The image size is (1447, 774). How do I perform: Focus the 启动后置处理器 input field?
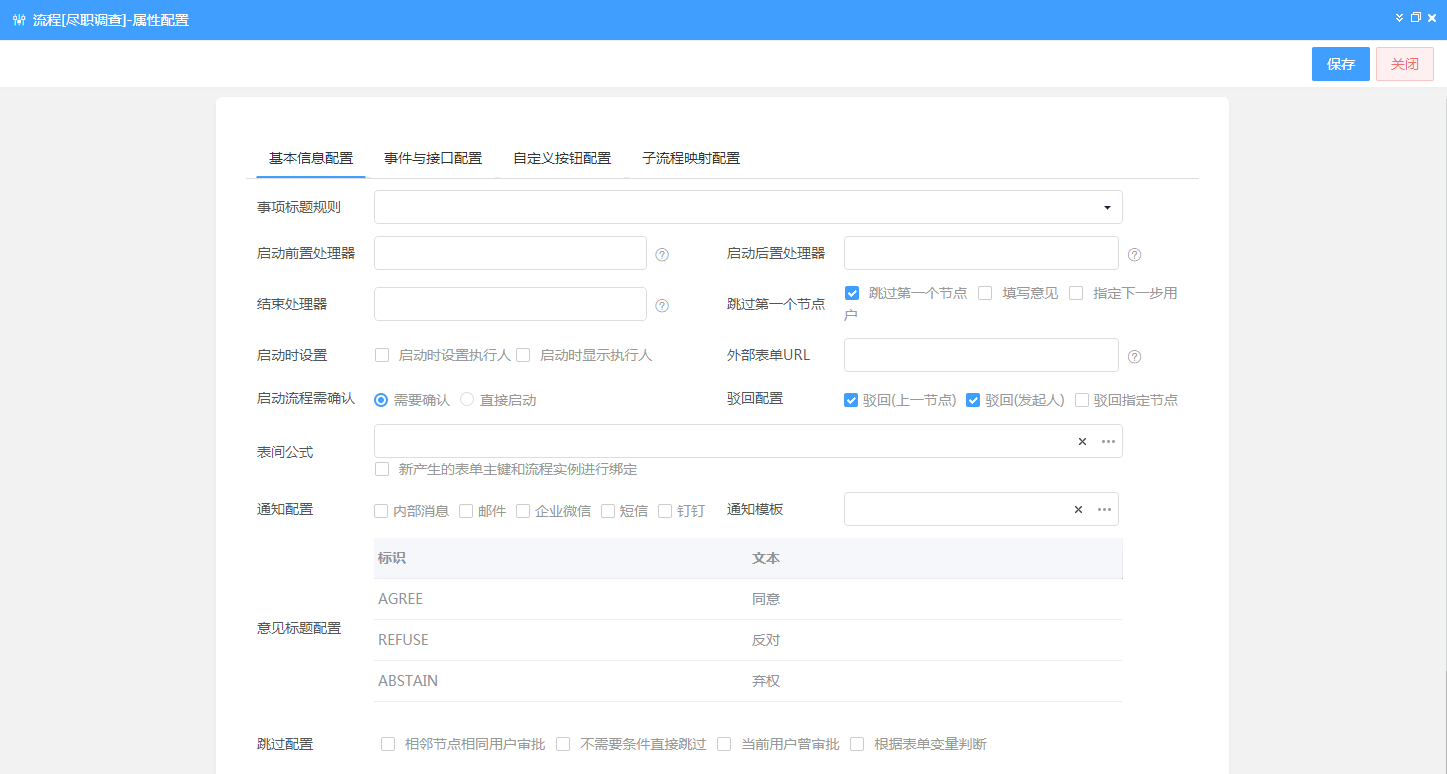[981, 253]
